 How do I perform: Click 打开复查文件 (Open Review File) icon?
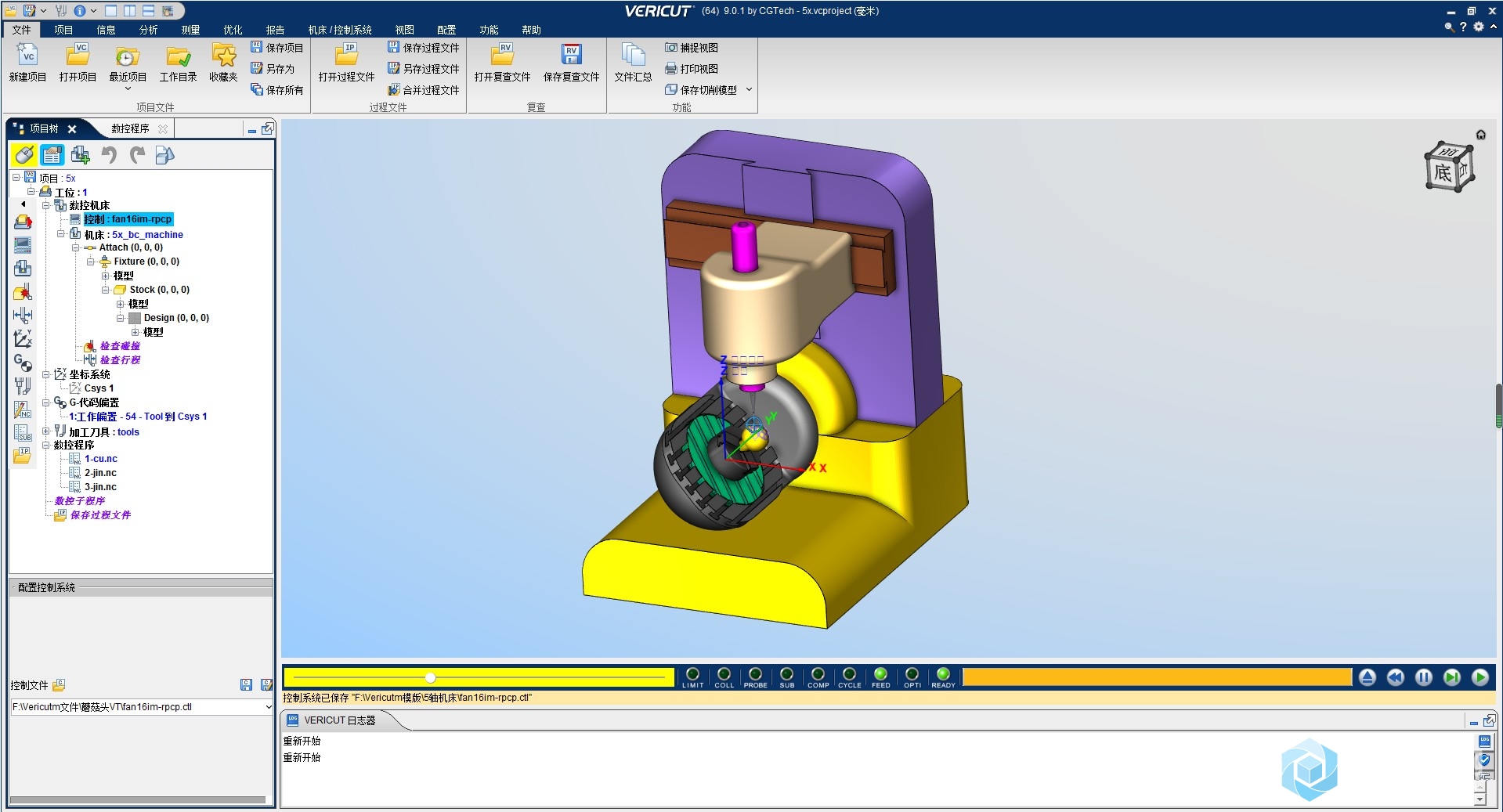(x=502, y=63)
